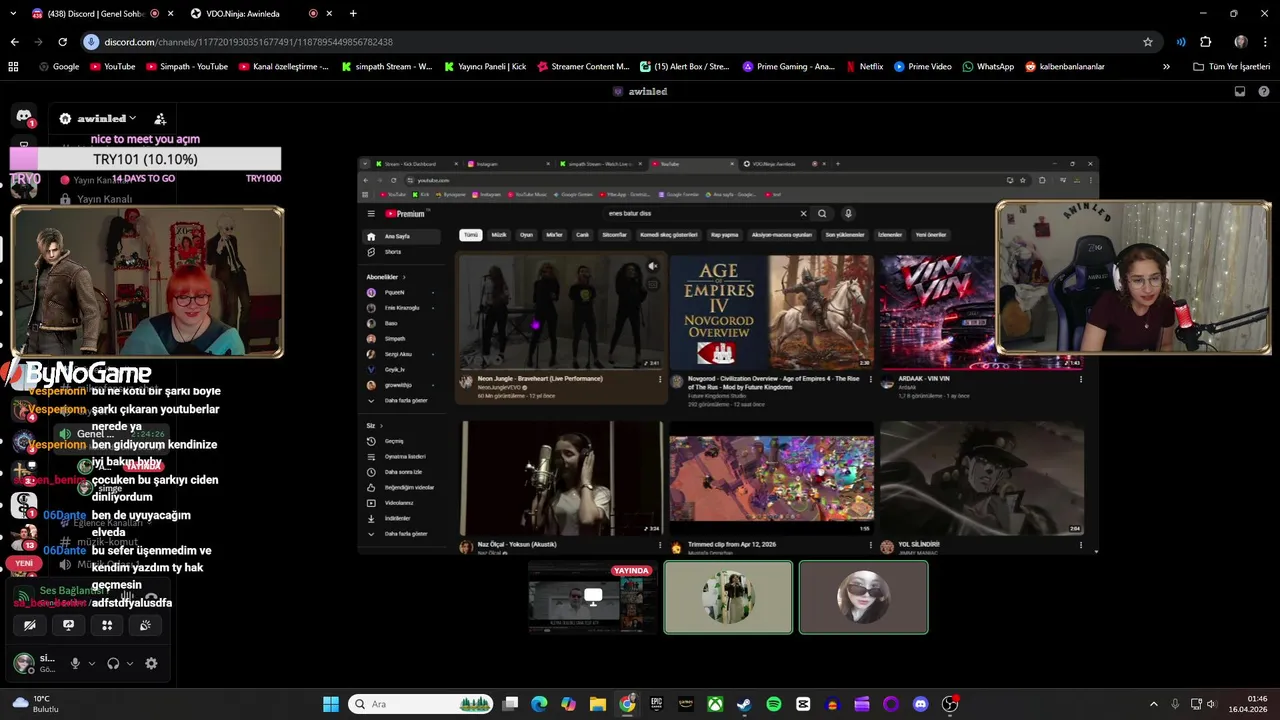Toggle Discord microphone mute button

point(75,663)
